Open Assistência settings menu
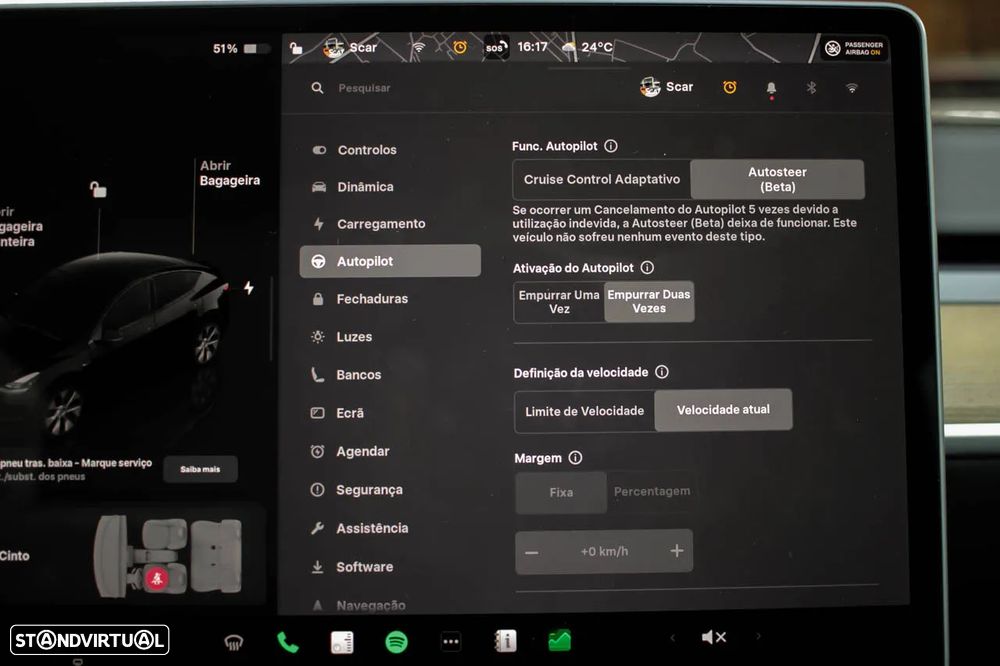1000x666 pixels. (390, 528)
